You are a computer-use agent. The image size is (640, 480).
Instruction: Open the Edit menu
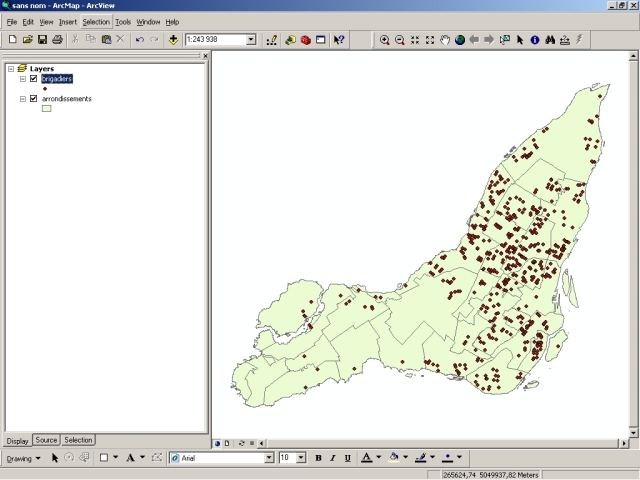(28, 22)
